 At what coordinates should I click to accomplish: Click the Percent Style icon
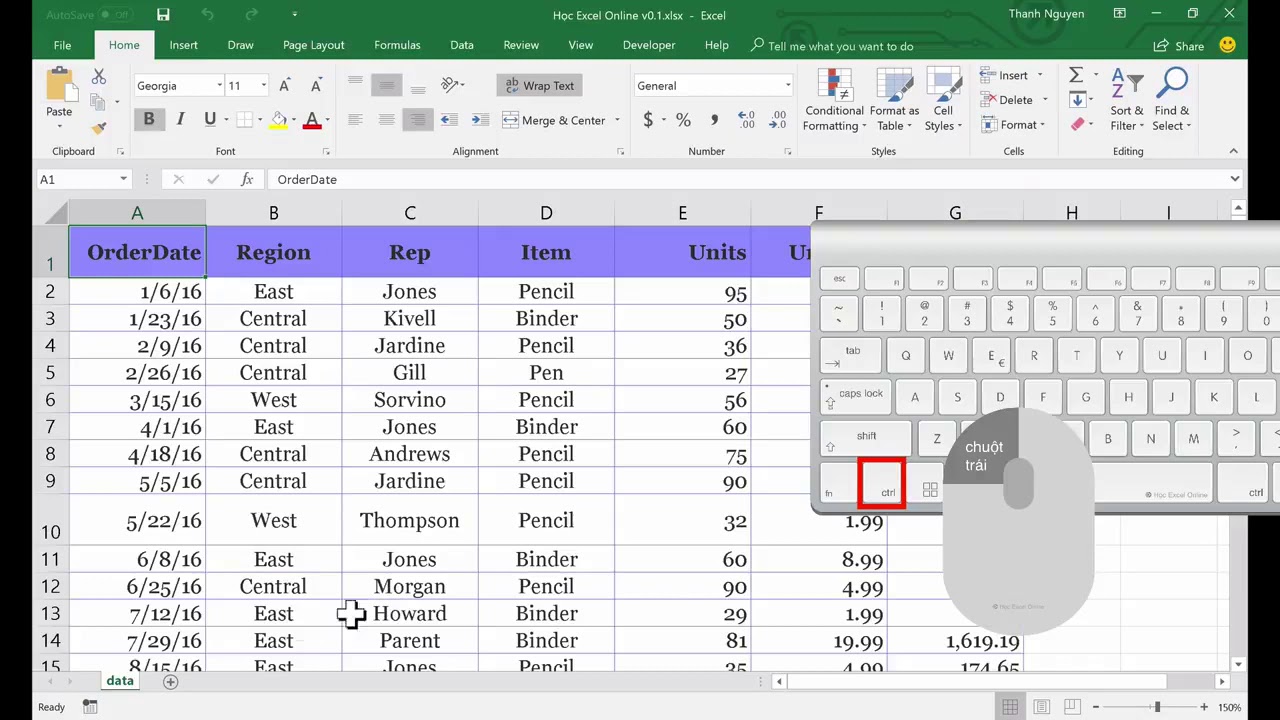click(683, 119)
